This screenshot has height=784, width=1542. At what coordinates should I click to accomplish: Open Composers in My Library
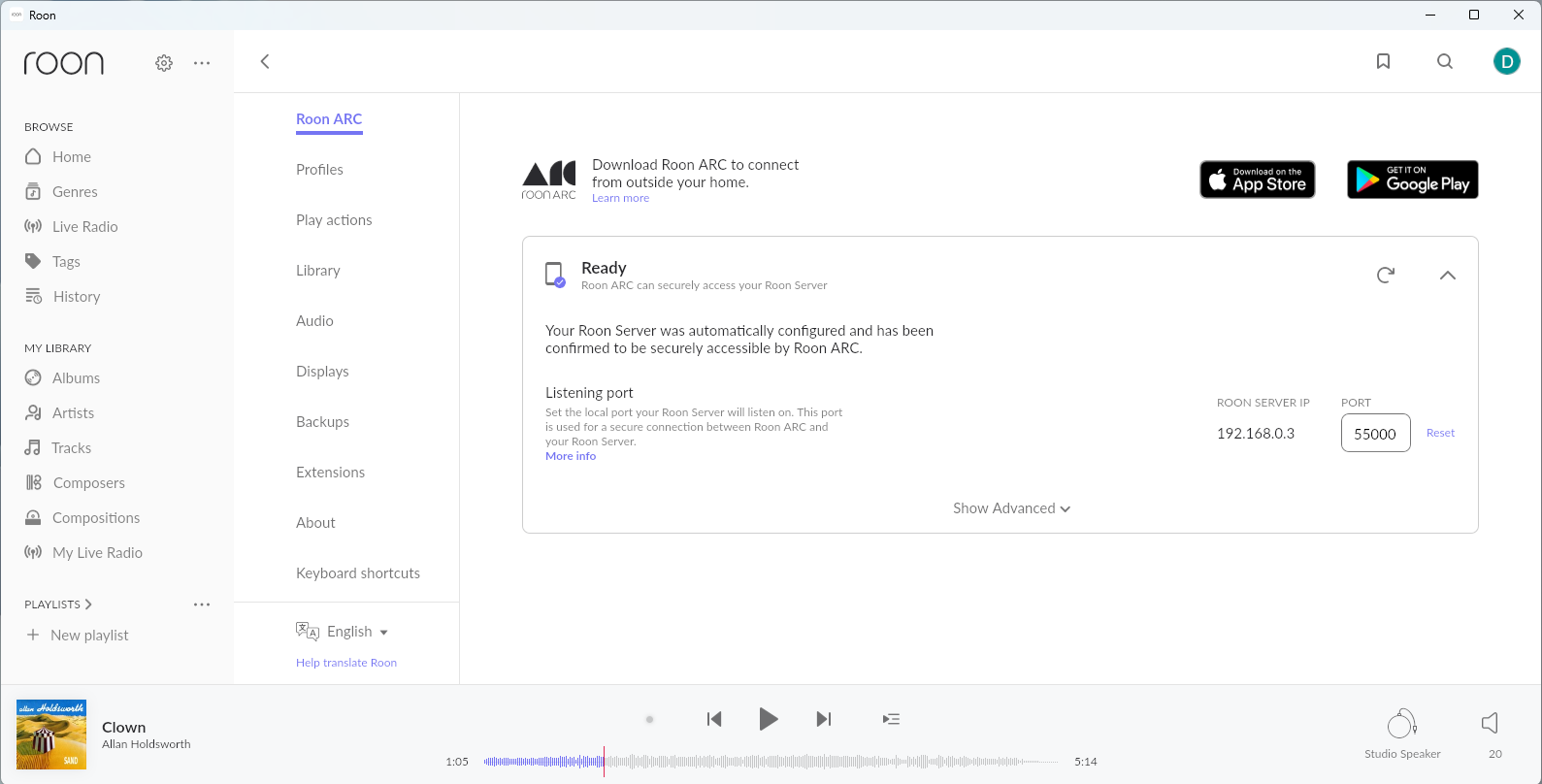coord(75,482)
